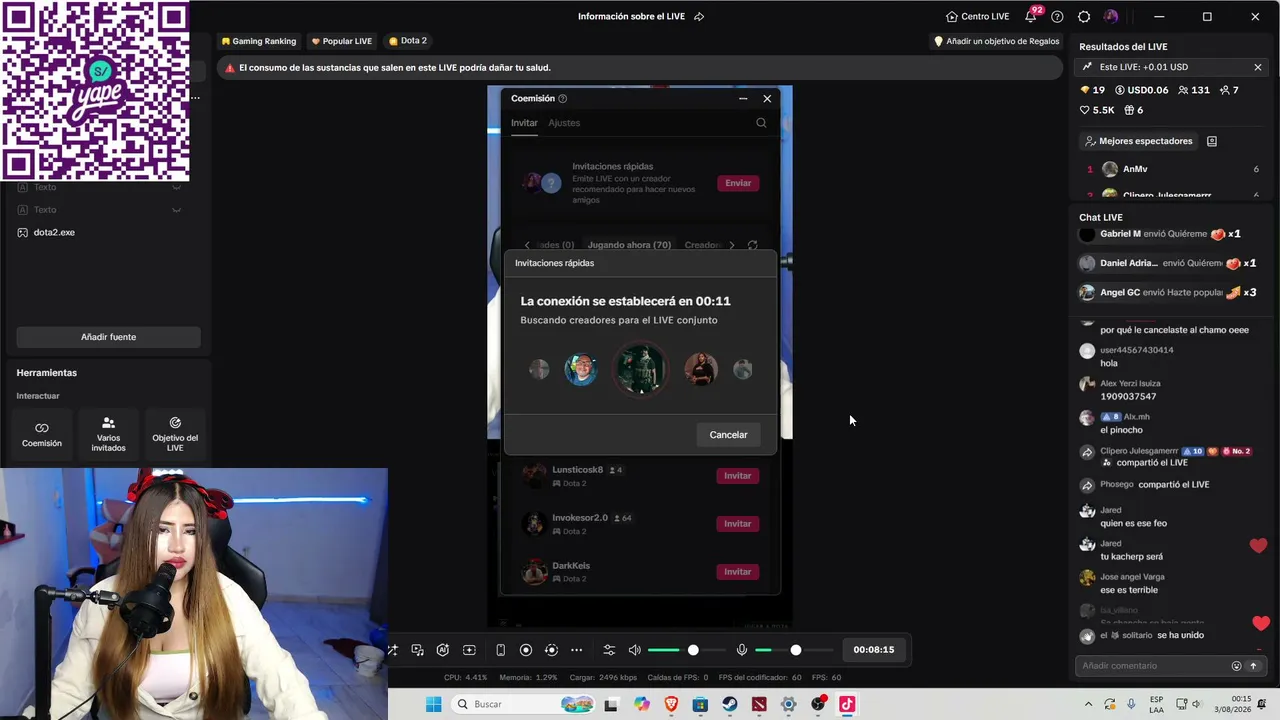Open Brave browser from taskbar
Screen dimensions: 1280x720
pos(671,704)
